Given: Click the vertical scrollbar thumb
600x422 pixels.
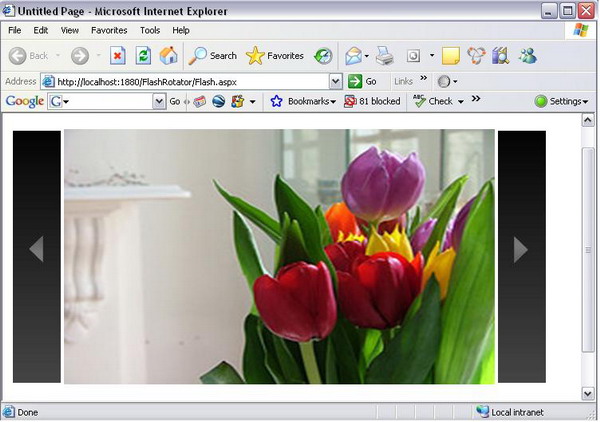Looking at the screenshot, I should click(x=588, y=250).
